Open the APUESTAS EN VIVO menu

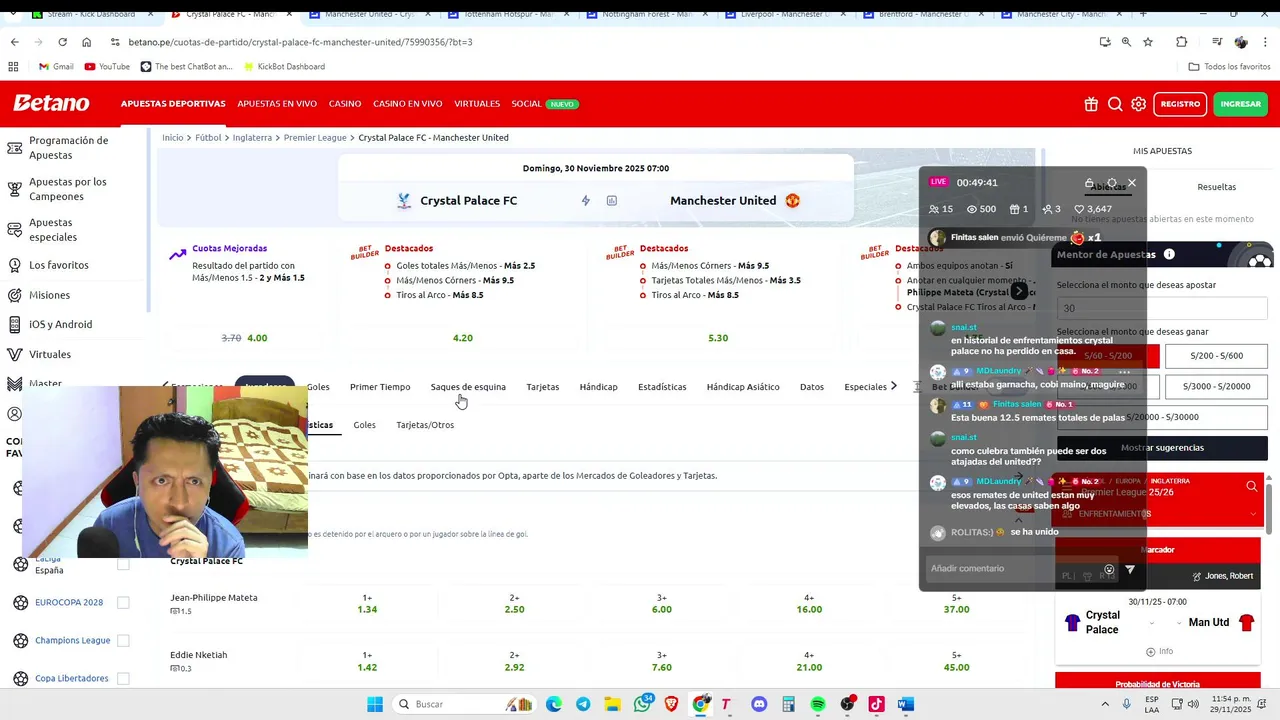(277, 104)
